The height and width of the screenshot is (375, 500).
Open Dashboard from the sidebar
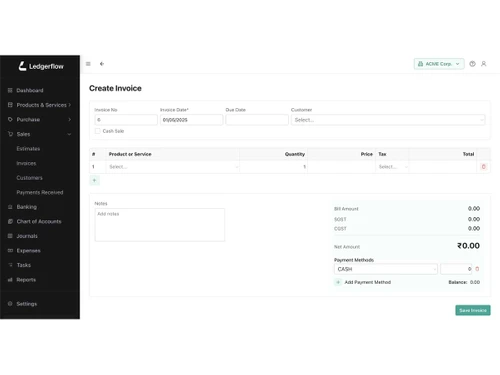(x=30, y=90)
